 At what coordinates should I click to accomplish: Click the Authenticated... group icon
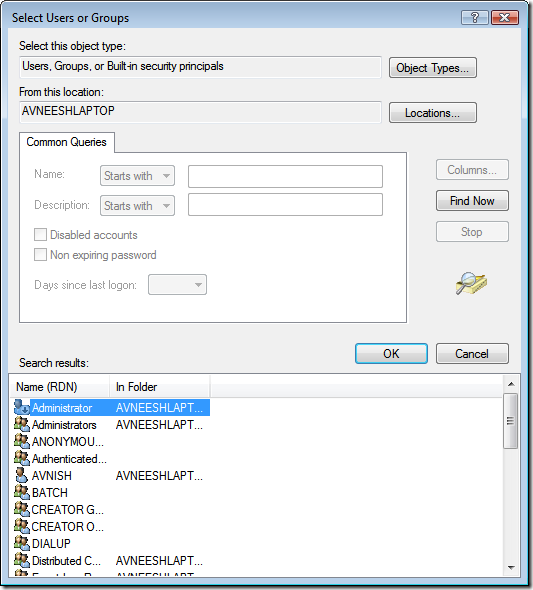point(22,458)
